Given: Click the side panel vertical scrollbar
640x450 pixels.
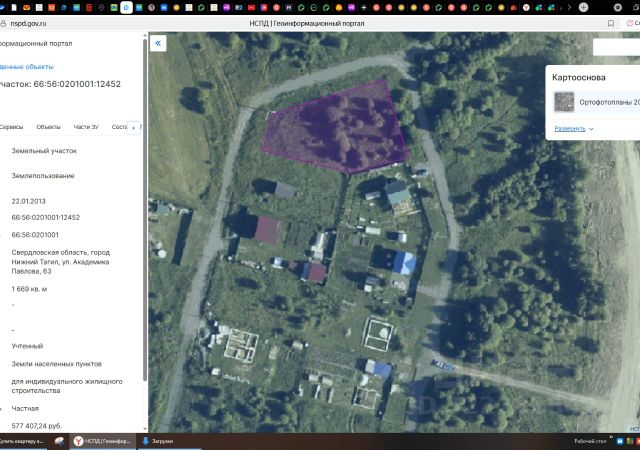Looking at the screenshot, I should pyautogui.click(x=145, y=210).
